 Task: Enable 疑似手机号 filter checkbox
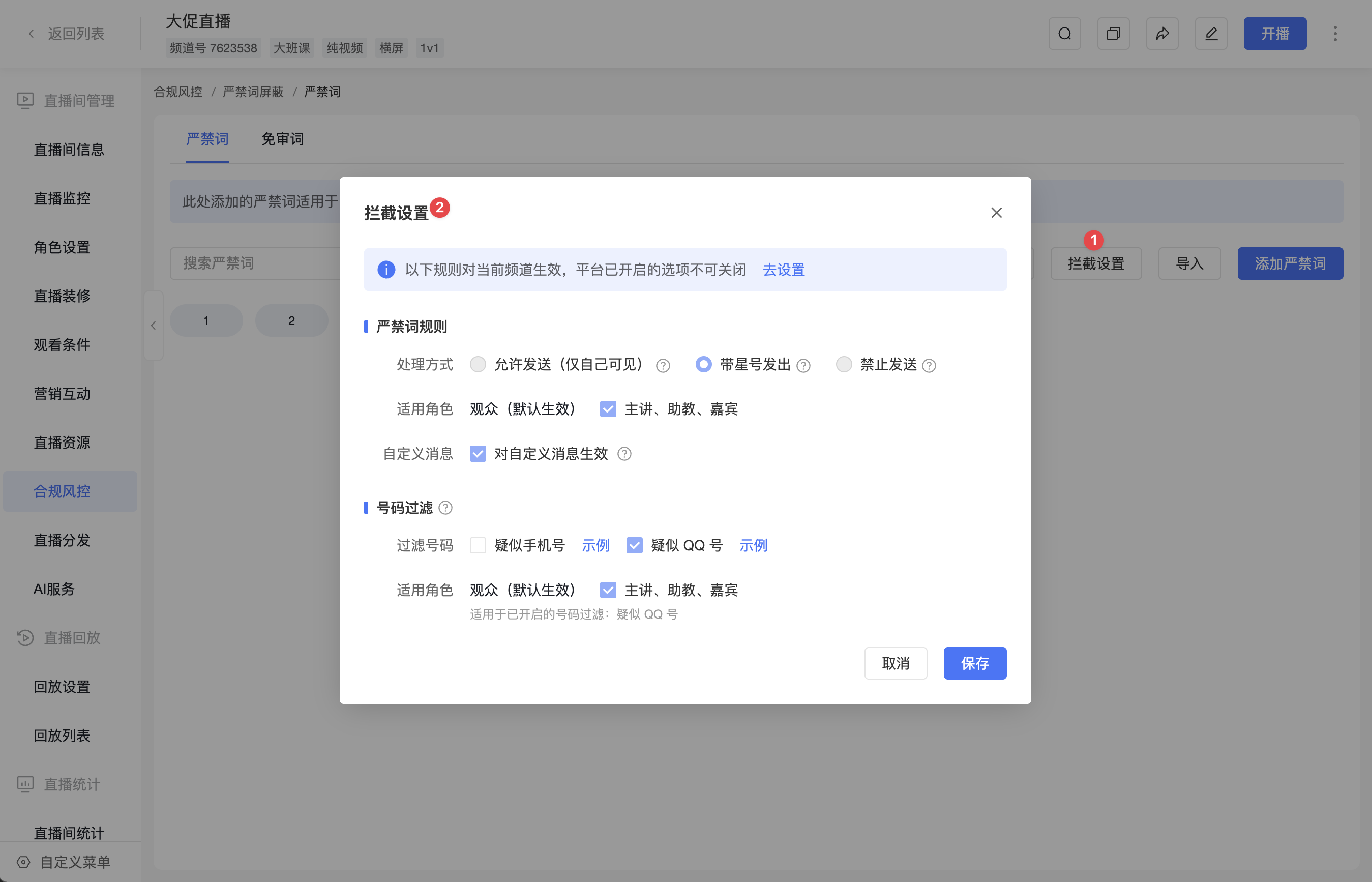pos(478,545)
